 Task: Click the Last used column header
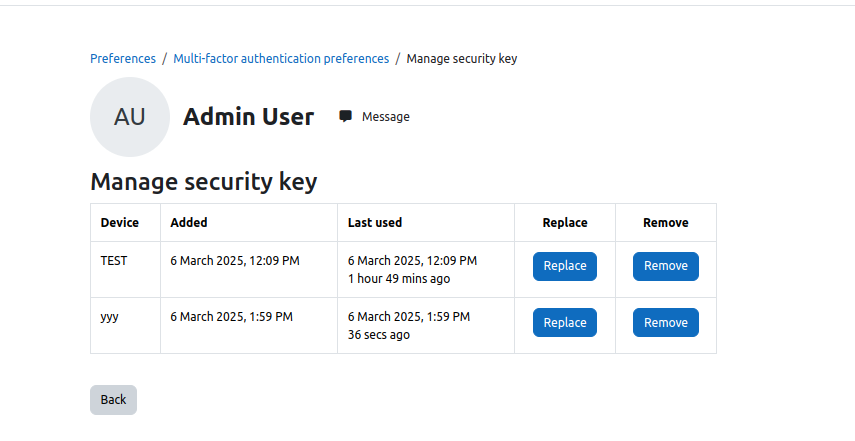tap(375, 222)
